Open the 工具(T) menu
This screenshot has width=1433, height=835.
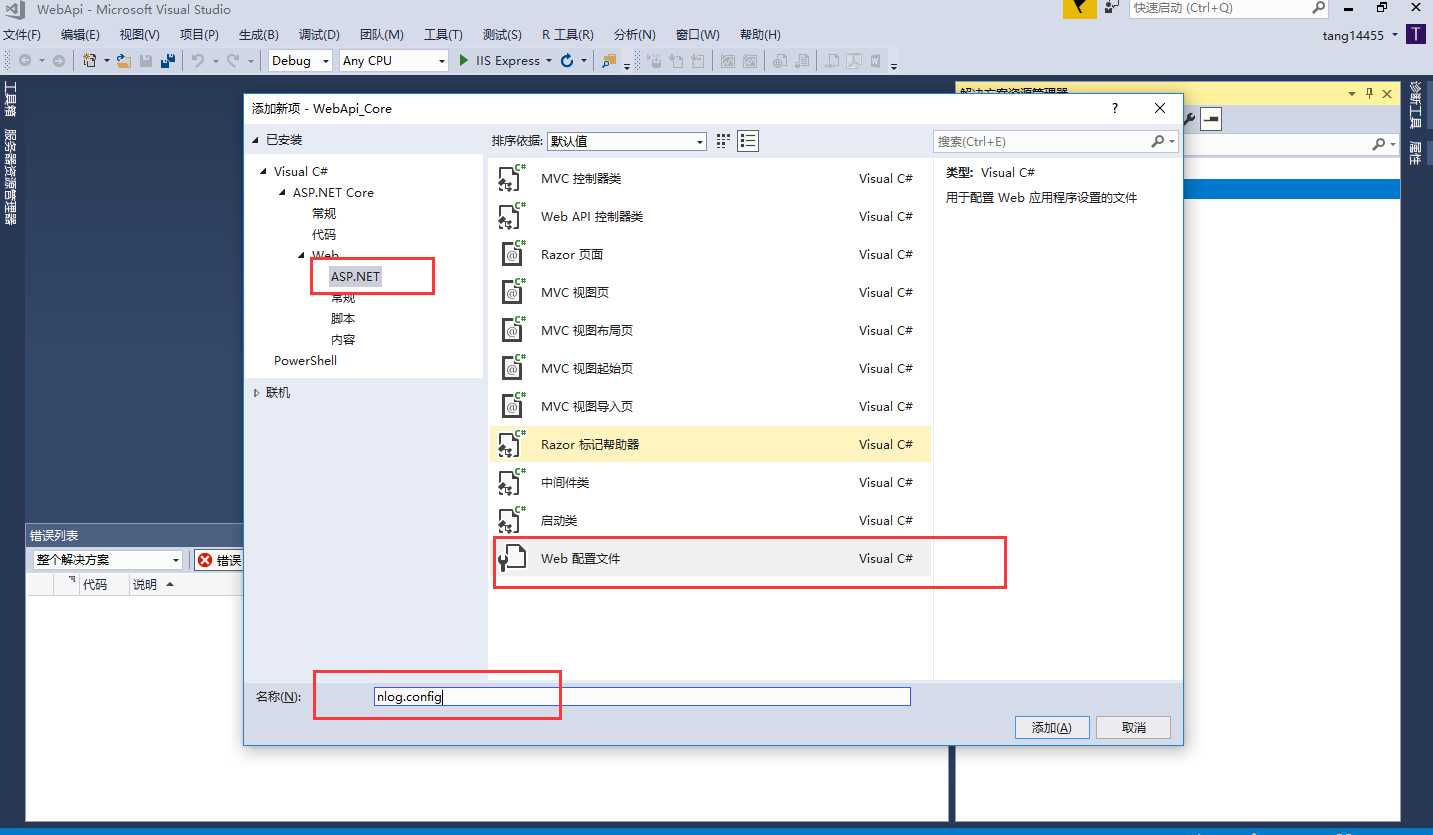[x=443, y=35]
